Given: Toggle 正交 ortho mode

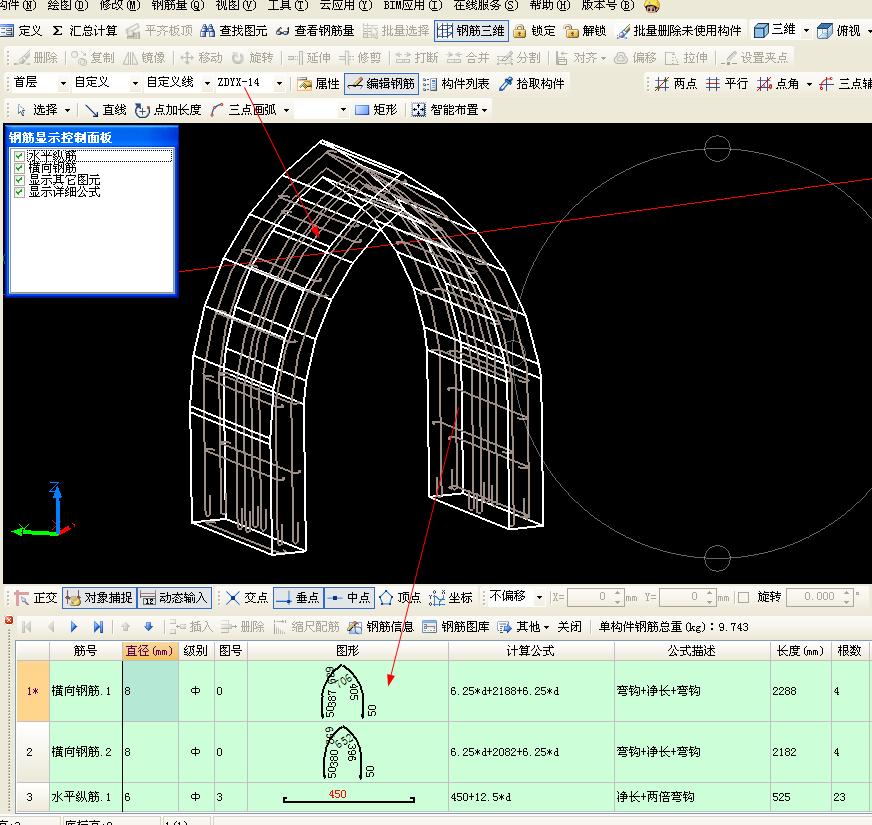Looking at the screenshot, I should click(36, 598).
